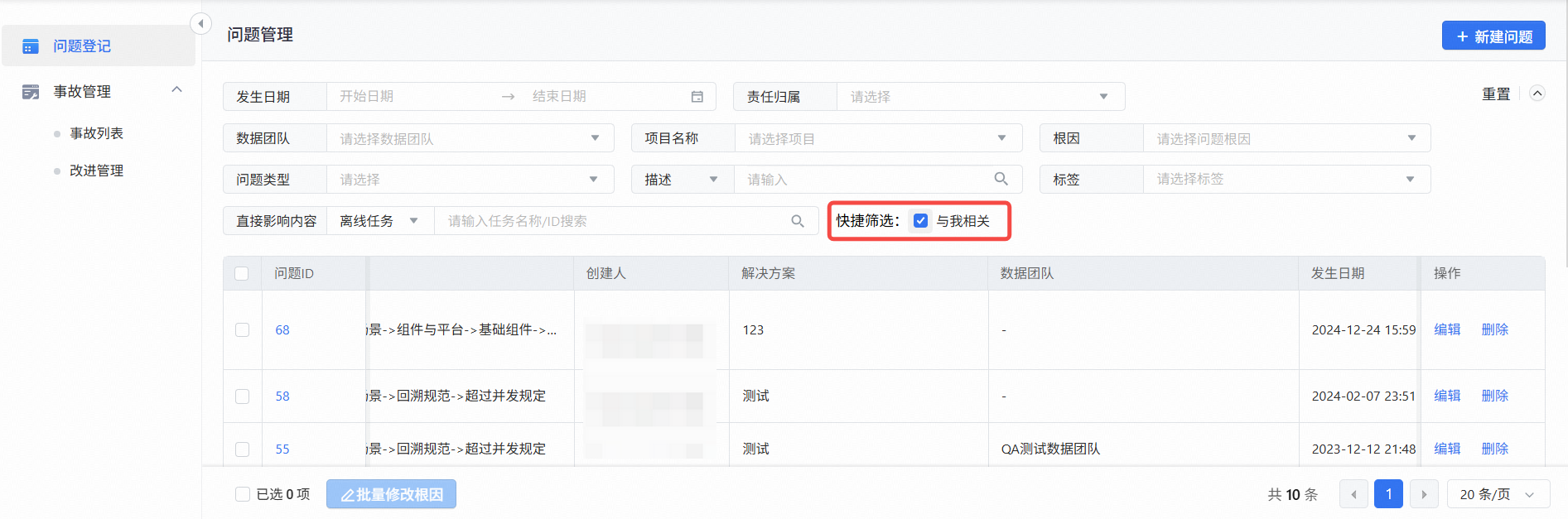Collapse filter panel with circular chevron
The height and width of the screenshot is (519, 1568).
pos(1537,94)
